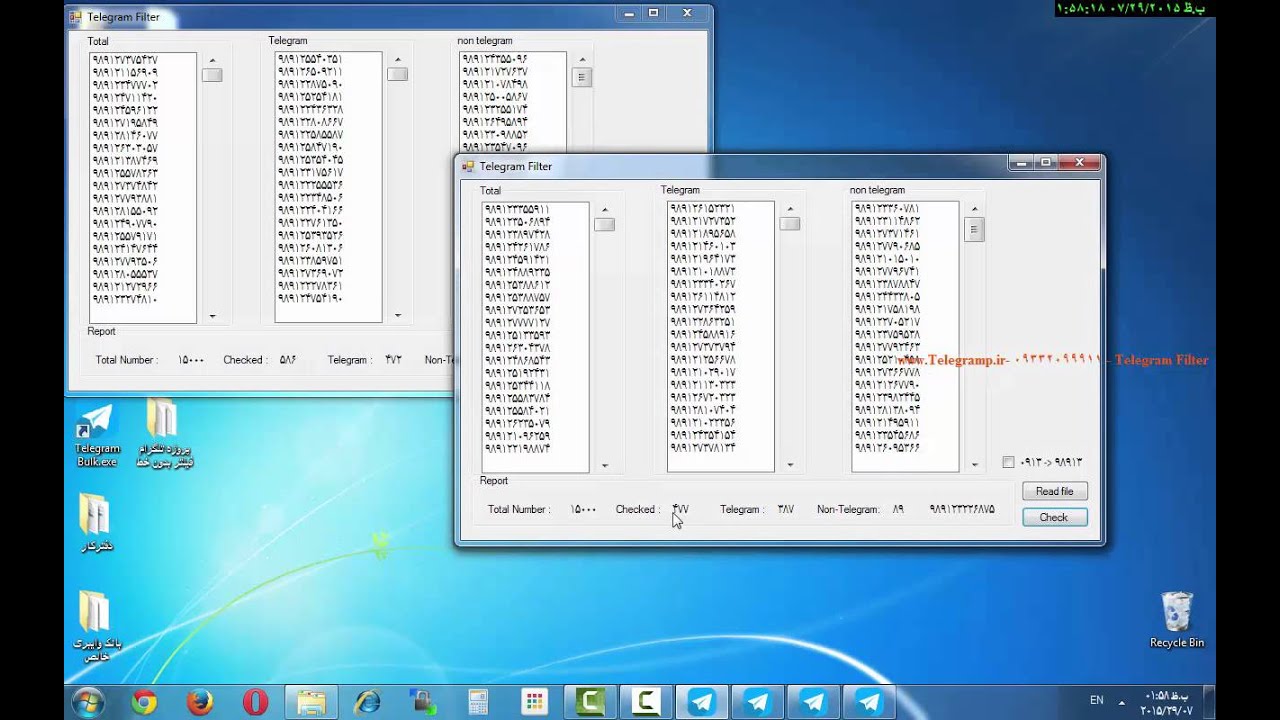
Task: Click the Check button
Action: (x=1054, y=517)
